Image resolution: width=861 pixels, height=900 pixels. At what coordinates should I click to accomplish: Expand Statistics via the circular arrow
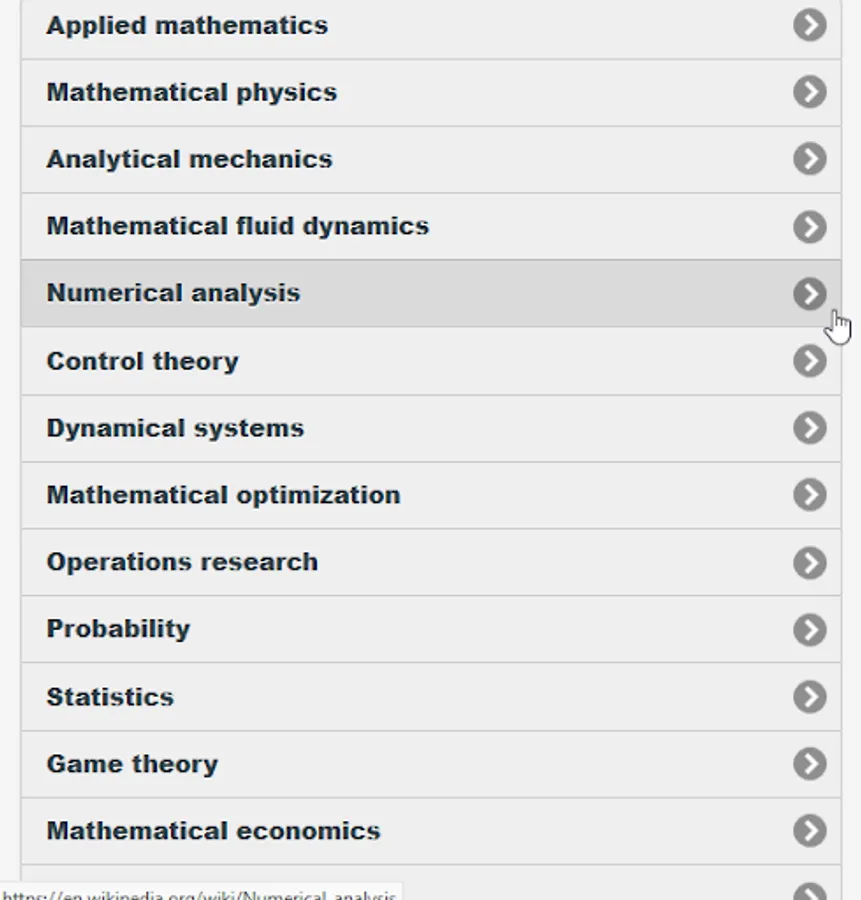click(810, 697)
